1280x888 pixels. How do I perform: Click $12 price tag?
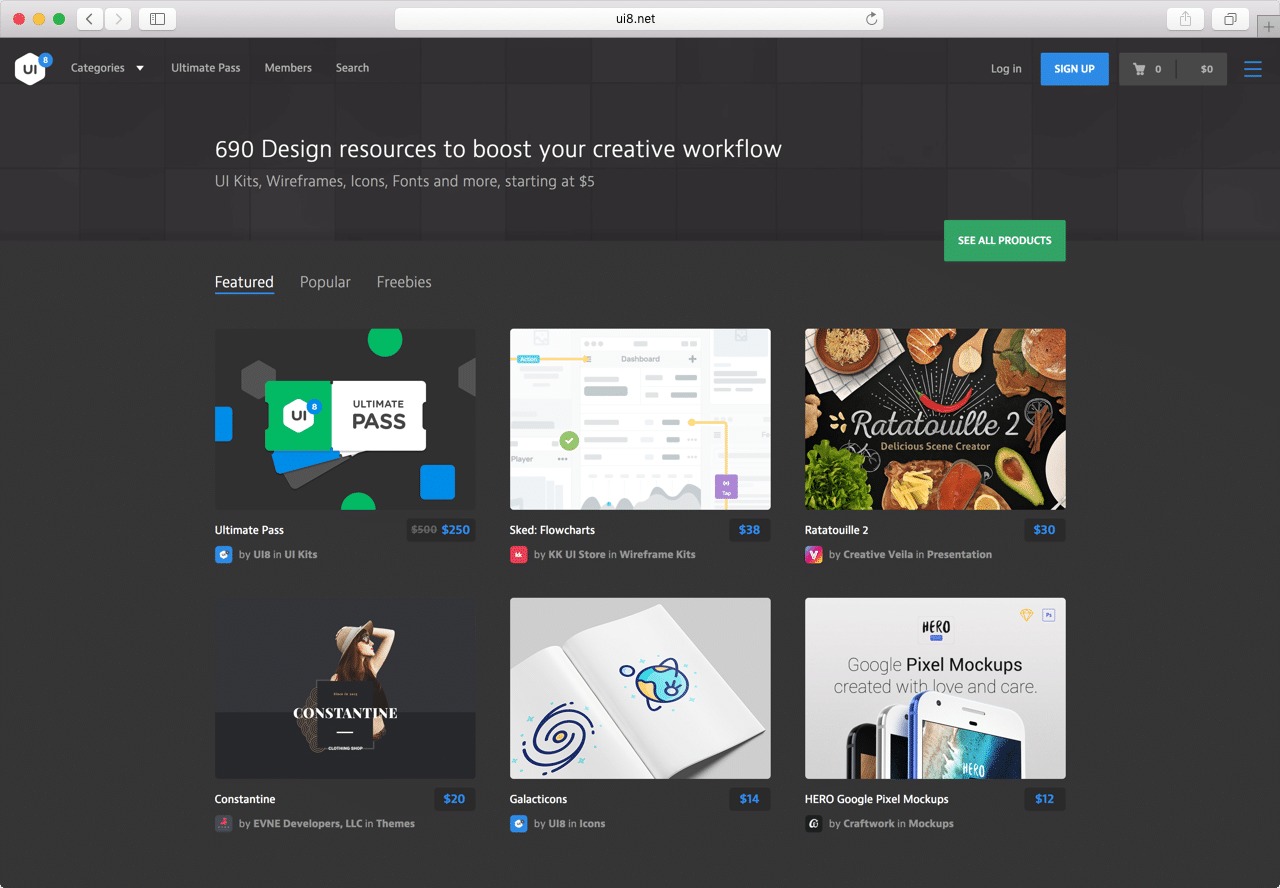1044,799
